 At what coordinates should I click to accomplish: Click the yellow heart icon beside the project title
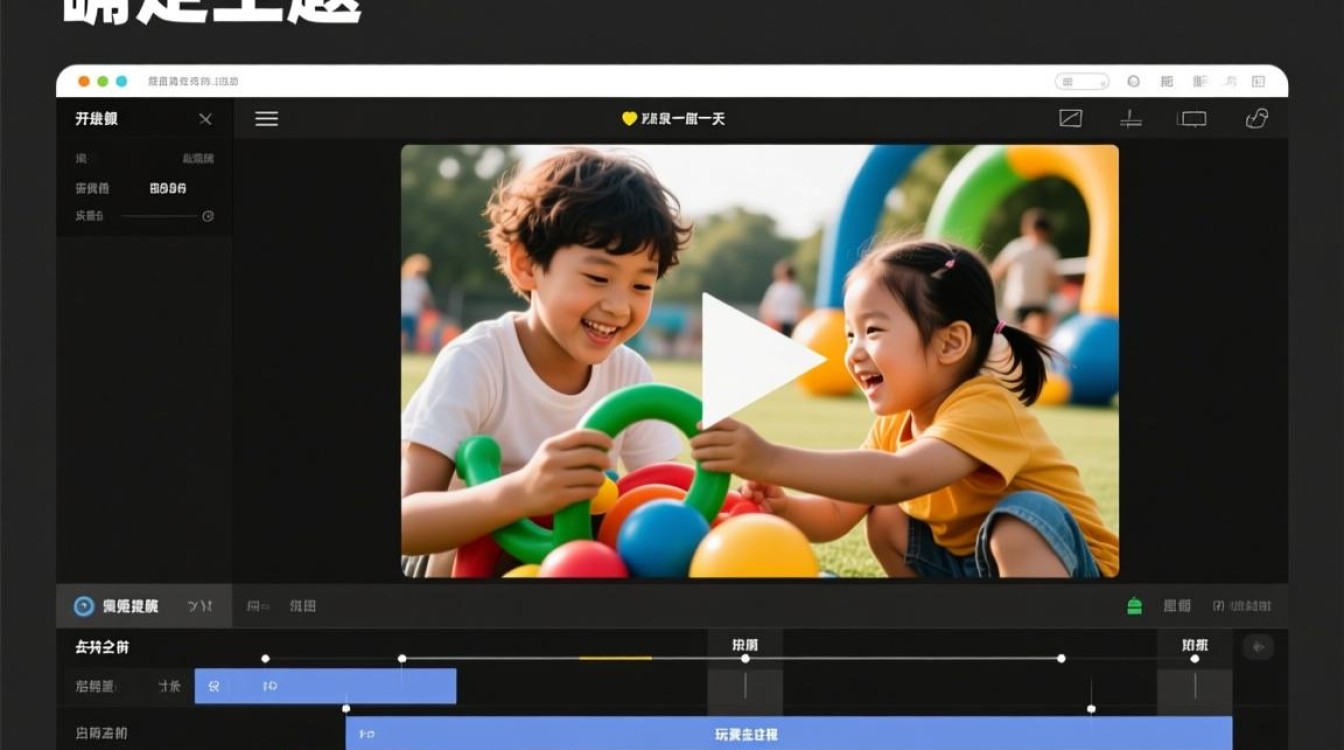click(x=629, y=119)
